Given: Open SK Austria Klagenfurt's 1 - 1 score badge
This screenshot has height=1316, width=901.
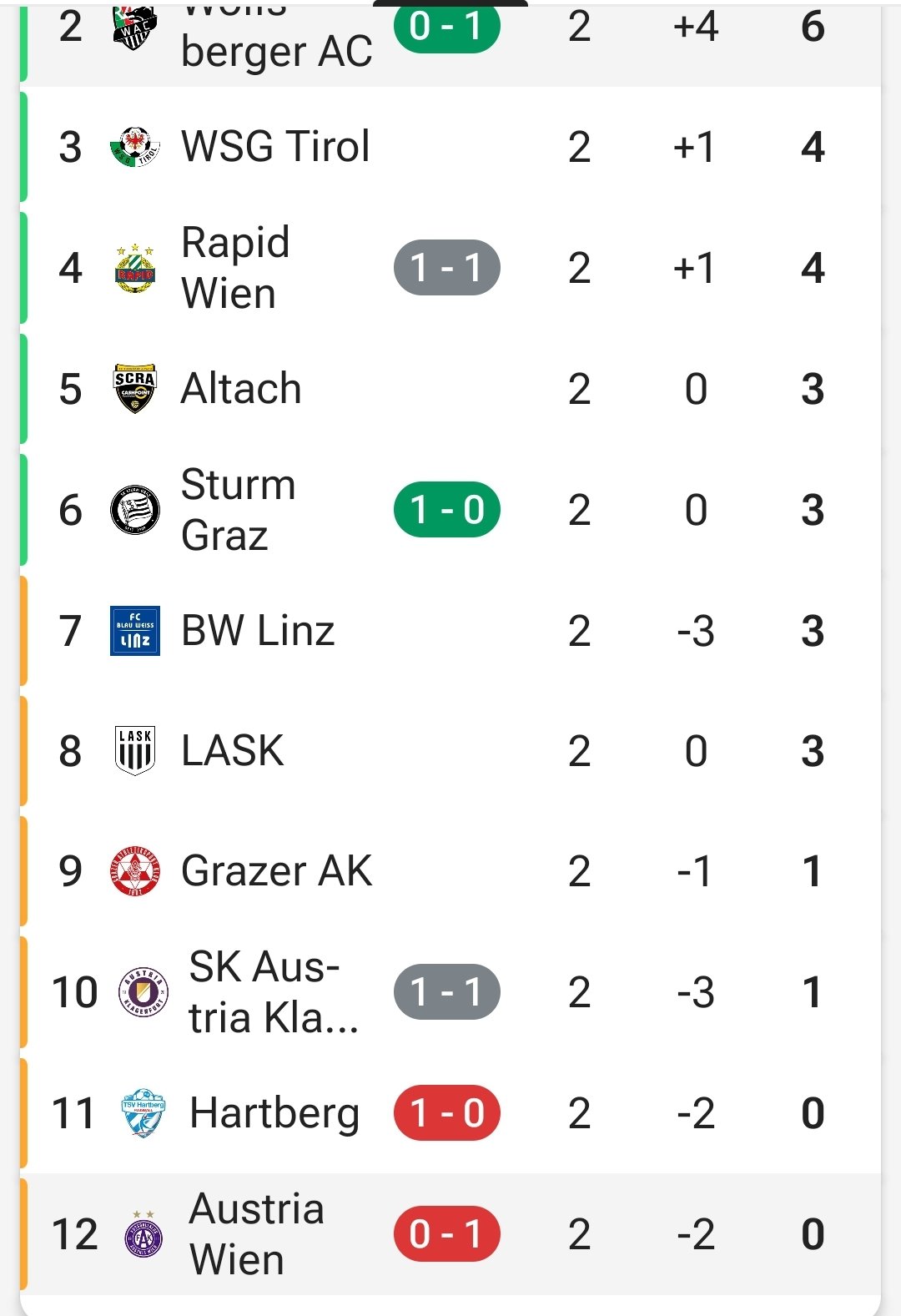Looking at the screenshot, I should (447, 992).
